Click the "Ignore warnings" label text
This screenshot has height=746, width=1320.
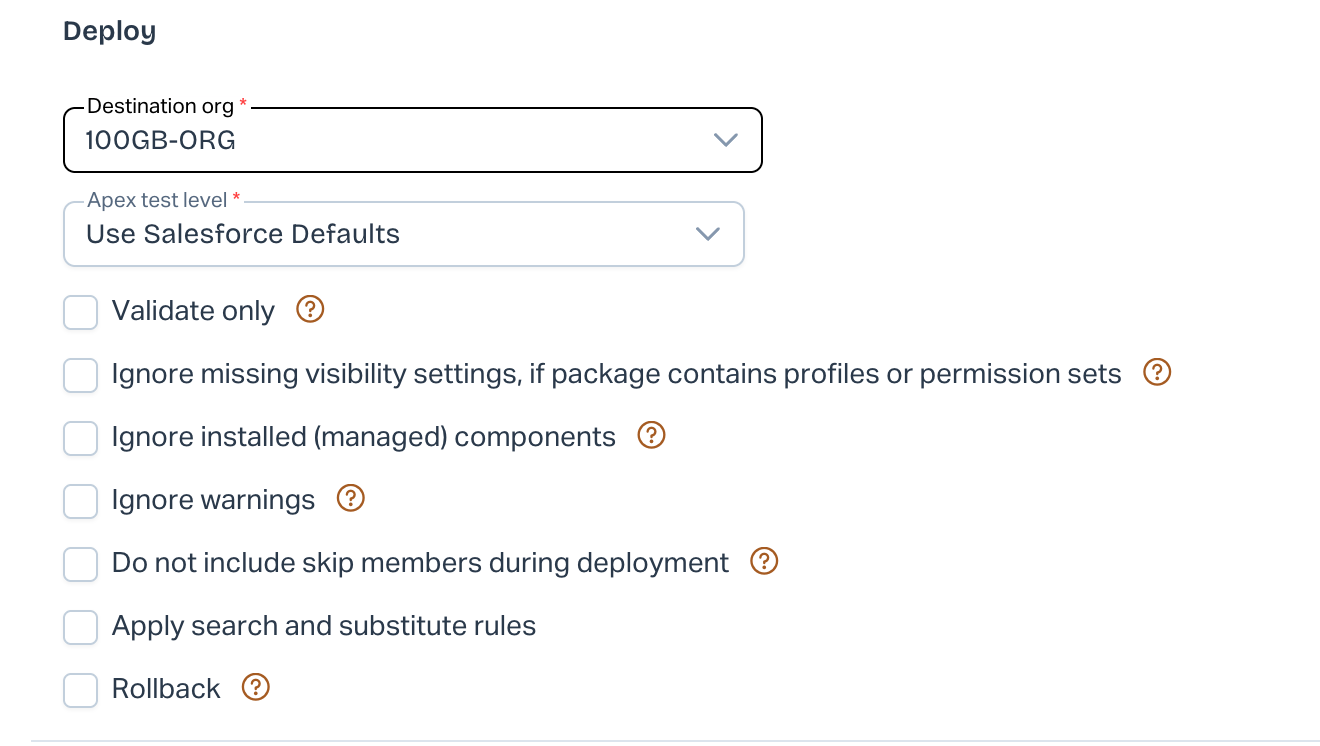[x=213, y=500]
